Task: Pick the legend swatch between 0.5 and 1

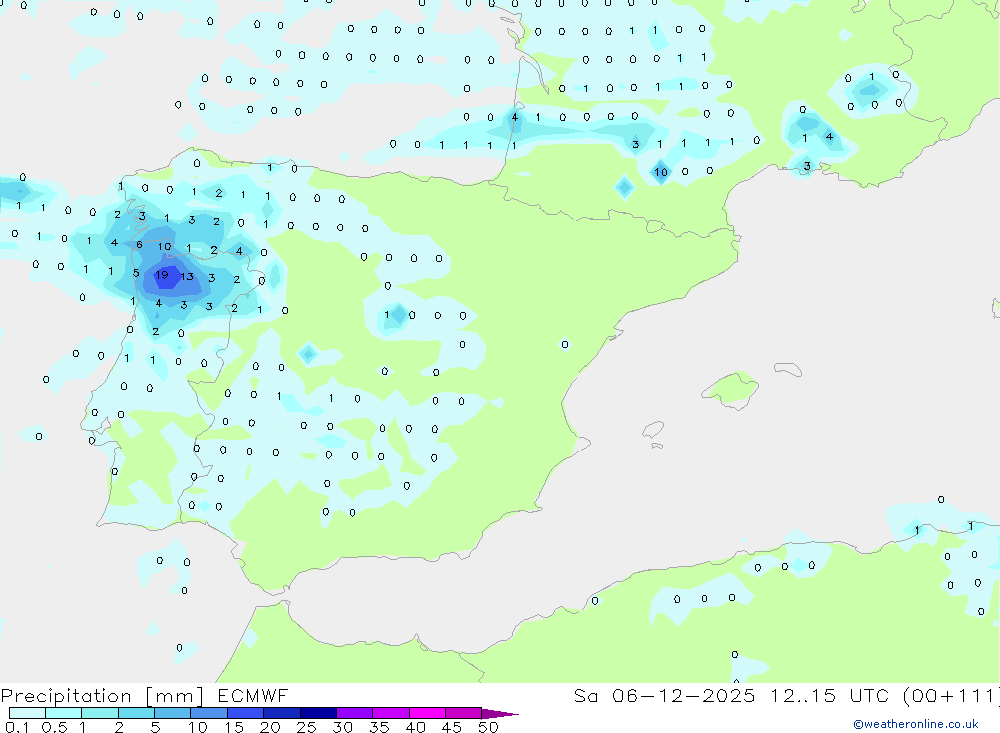Action: [x=64, y=713]
